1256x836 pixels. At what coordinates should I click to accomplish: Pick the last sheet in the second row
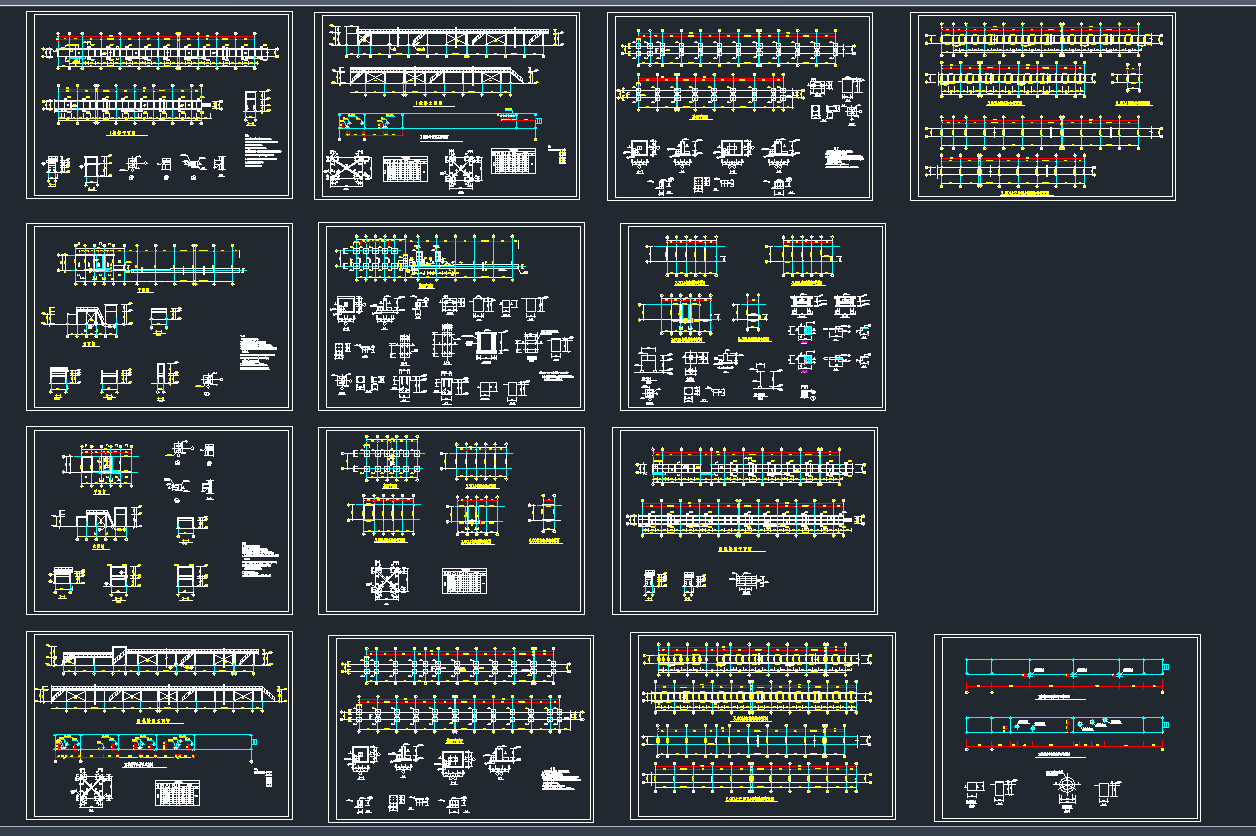(x=753, y=317)
